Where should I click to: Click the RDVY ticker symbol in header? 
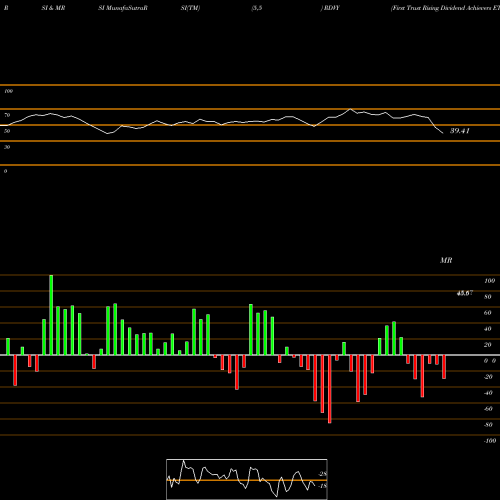click(331, 8)
